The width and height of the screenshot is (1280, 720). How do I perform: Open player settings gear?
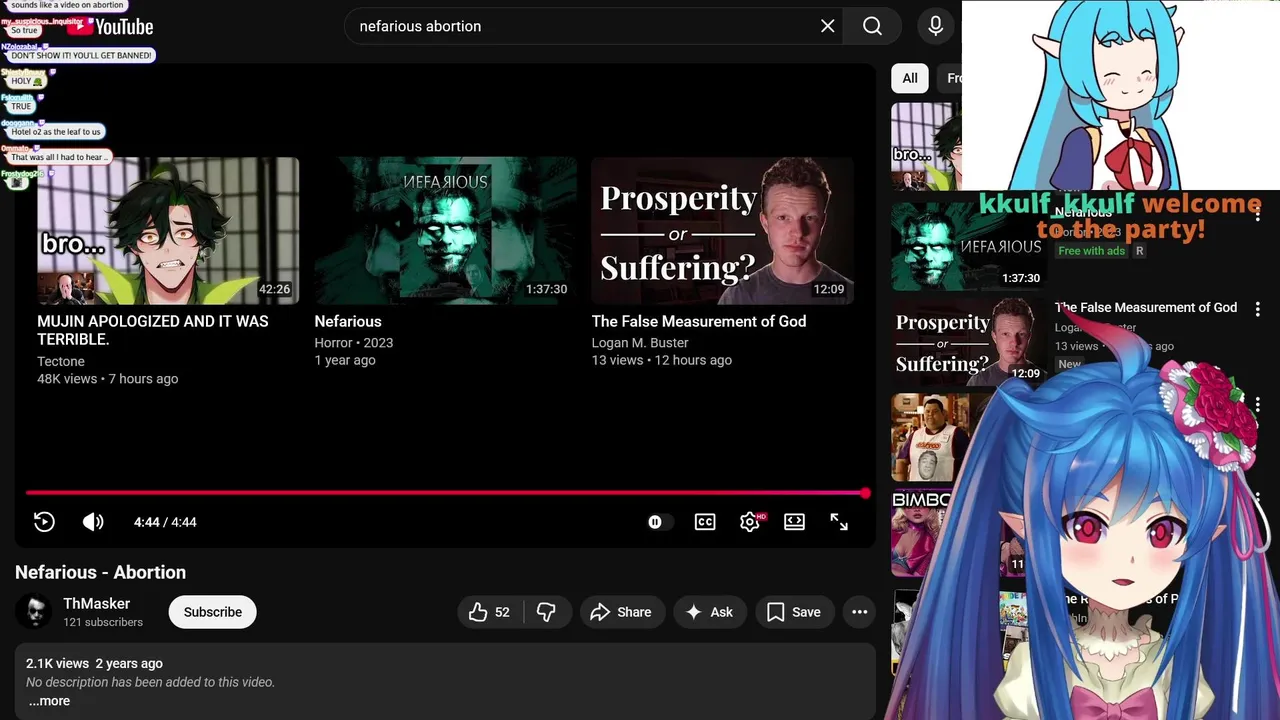pos(750,522)
